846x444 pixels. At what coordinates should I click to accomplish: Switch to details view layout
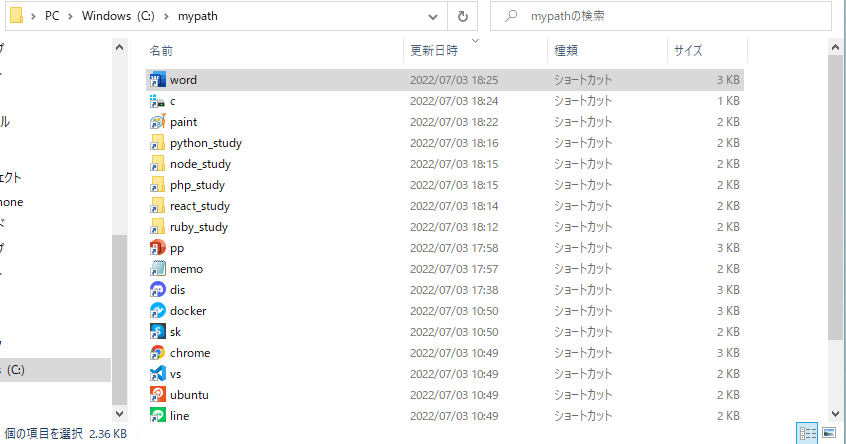tap(807, 433)
